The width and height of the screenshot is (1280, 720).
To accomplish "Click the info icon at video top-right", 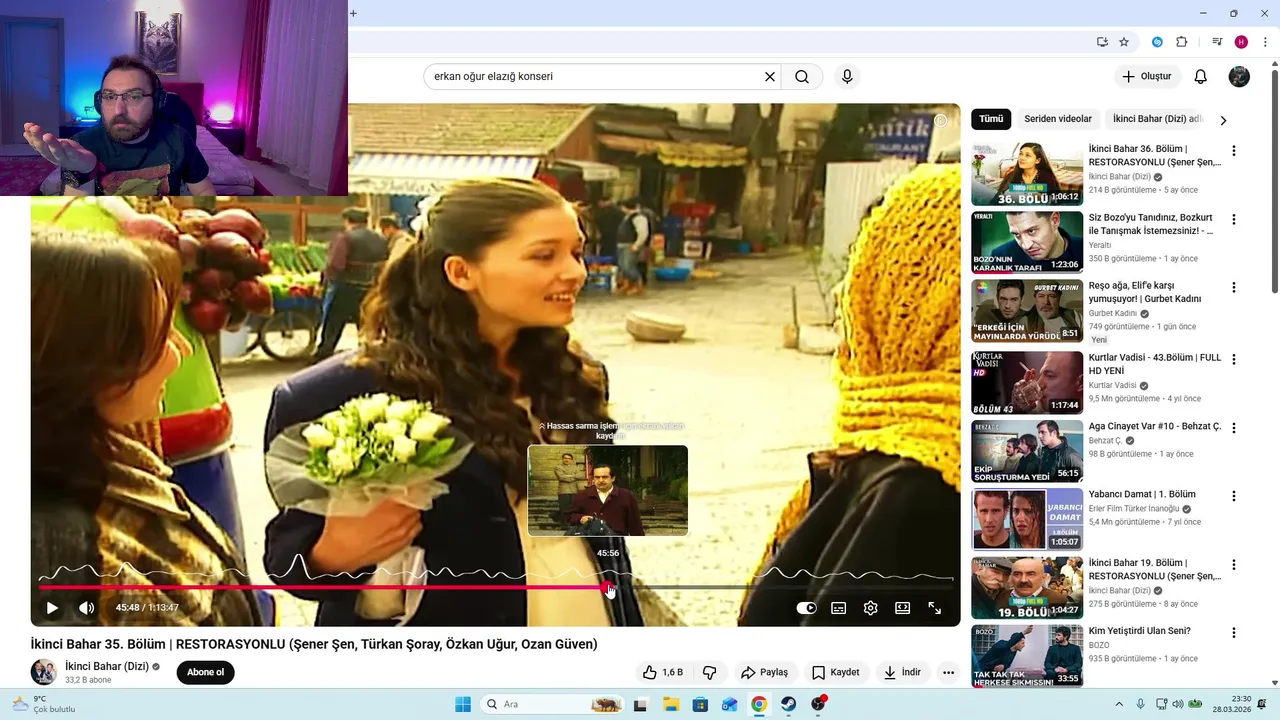I will [x=940, y=121].
